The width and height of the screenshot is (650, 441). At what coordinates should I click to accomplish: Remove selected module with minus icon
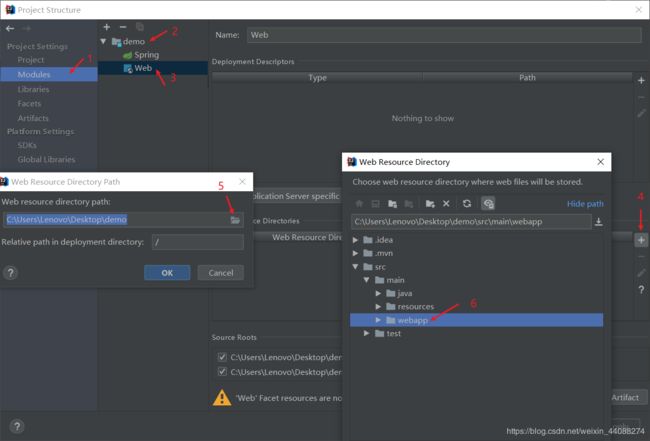pyautogui.click(x=123, y=27)
